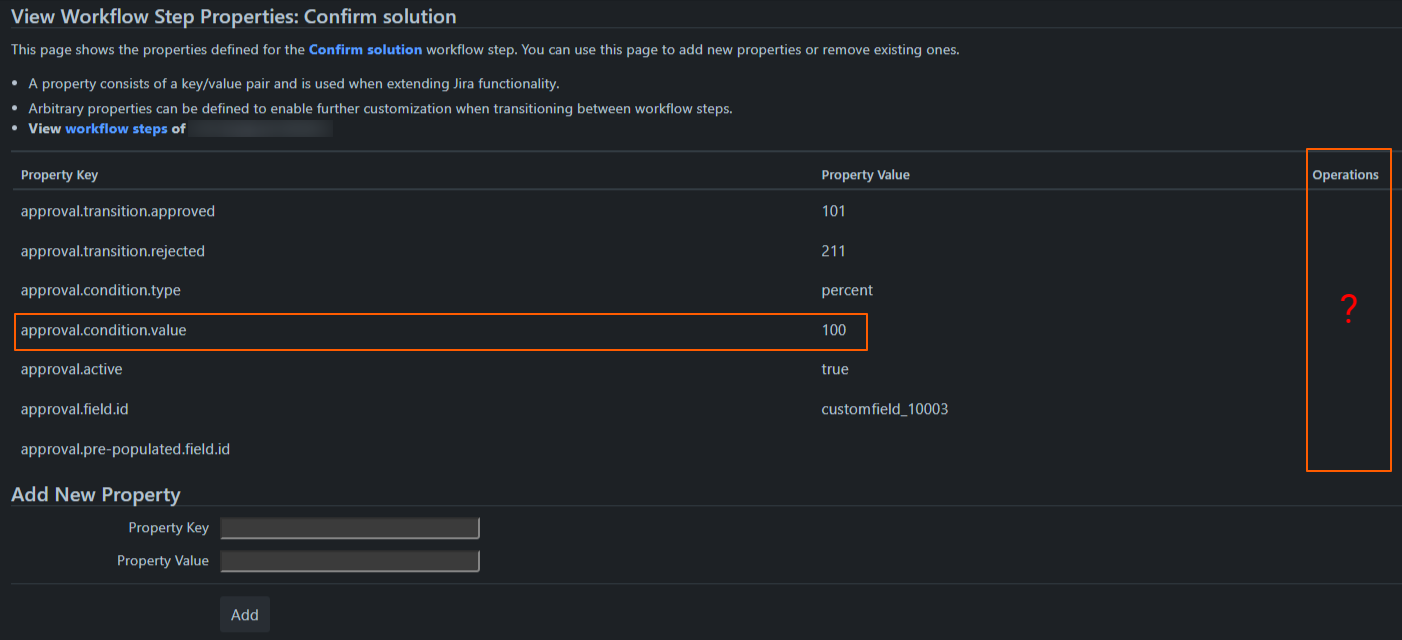Viewport: 1402px width, 640px height.
Task: Click the Operations column header
Action: [1345, 174]
